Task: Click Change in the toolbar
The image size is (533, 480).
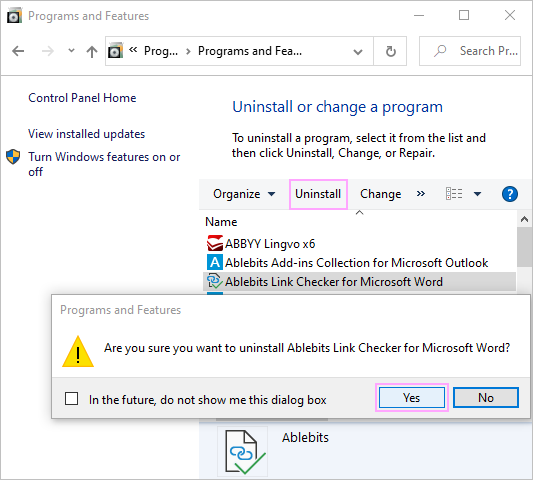Action: (380, 194)
